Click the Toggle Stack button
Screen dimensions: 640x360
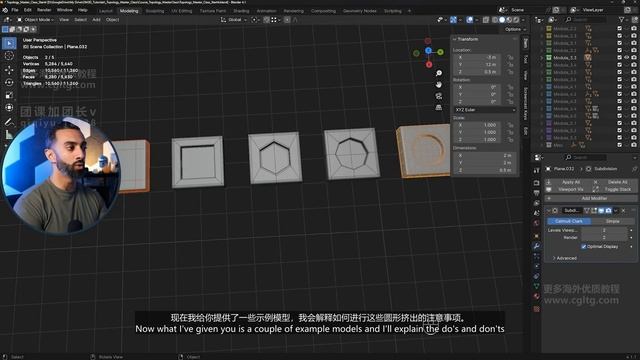coord(613,189)
